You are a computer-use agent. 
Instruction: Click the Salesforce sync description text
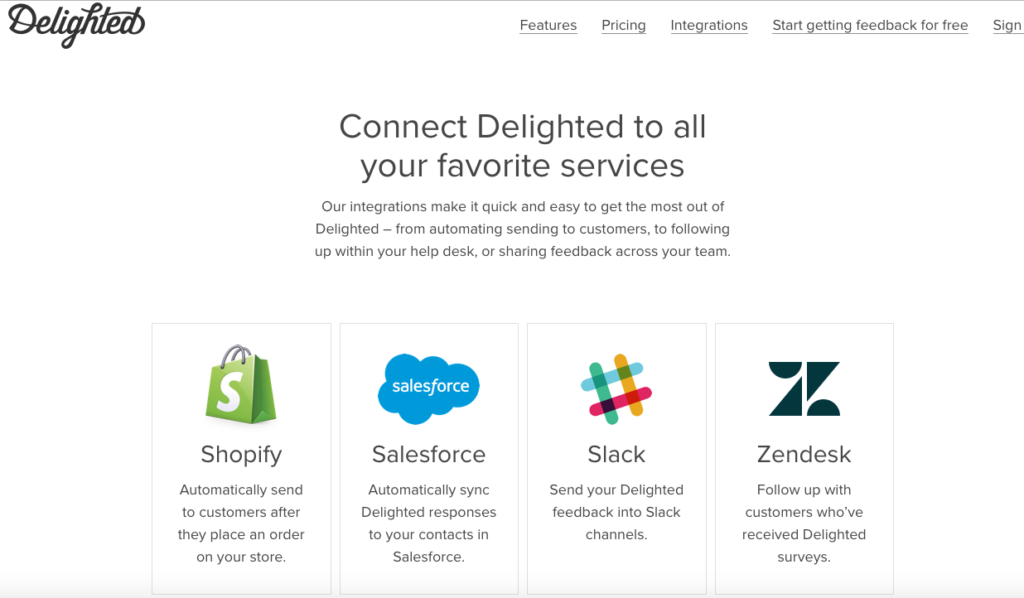(x=428, y=524)
